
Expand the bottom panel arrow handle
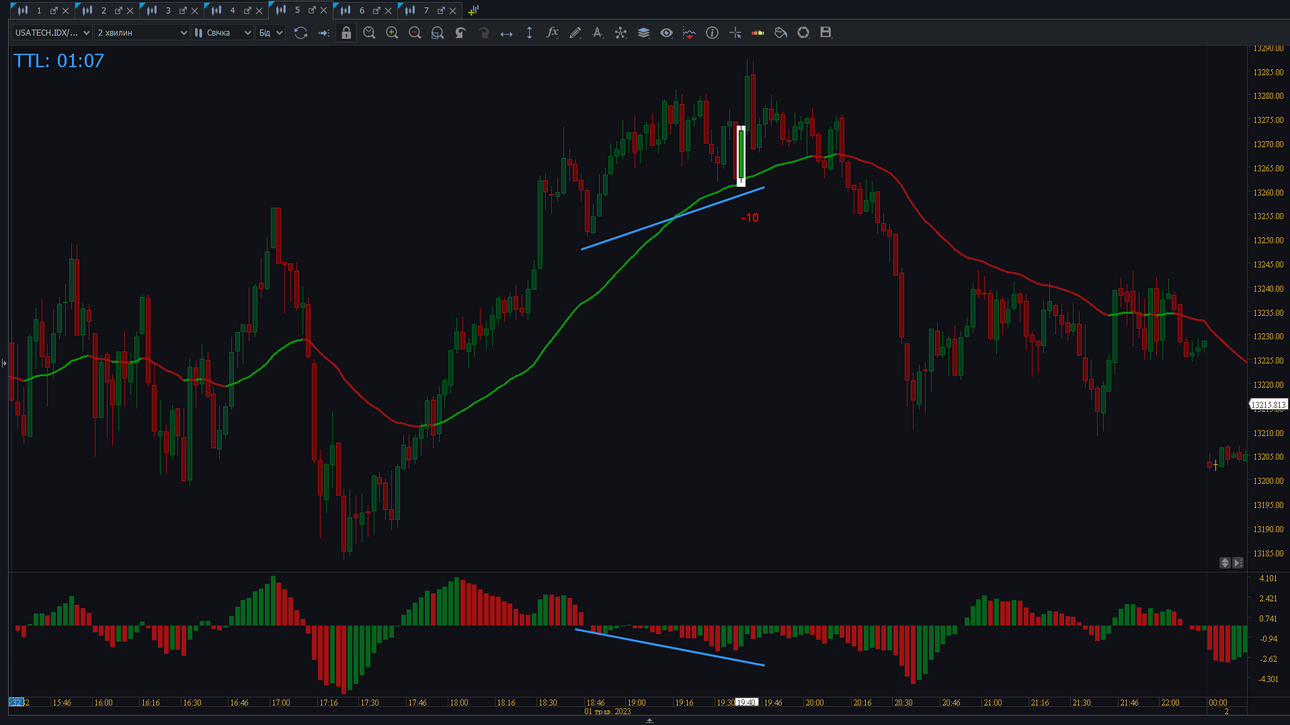649,720
